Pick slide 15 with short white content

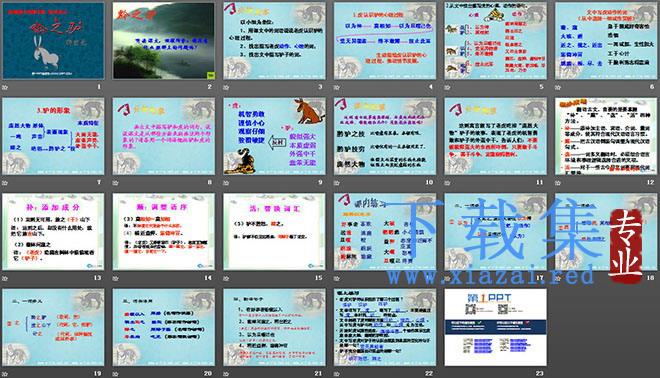[x=274, y=232]
